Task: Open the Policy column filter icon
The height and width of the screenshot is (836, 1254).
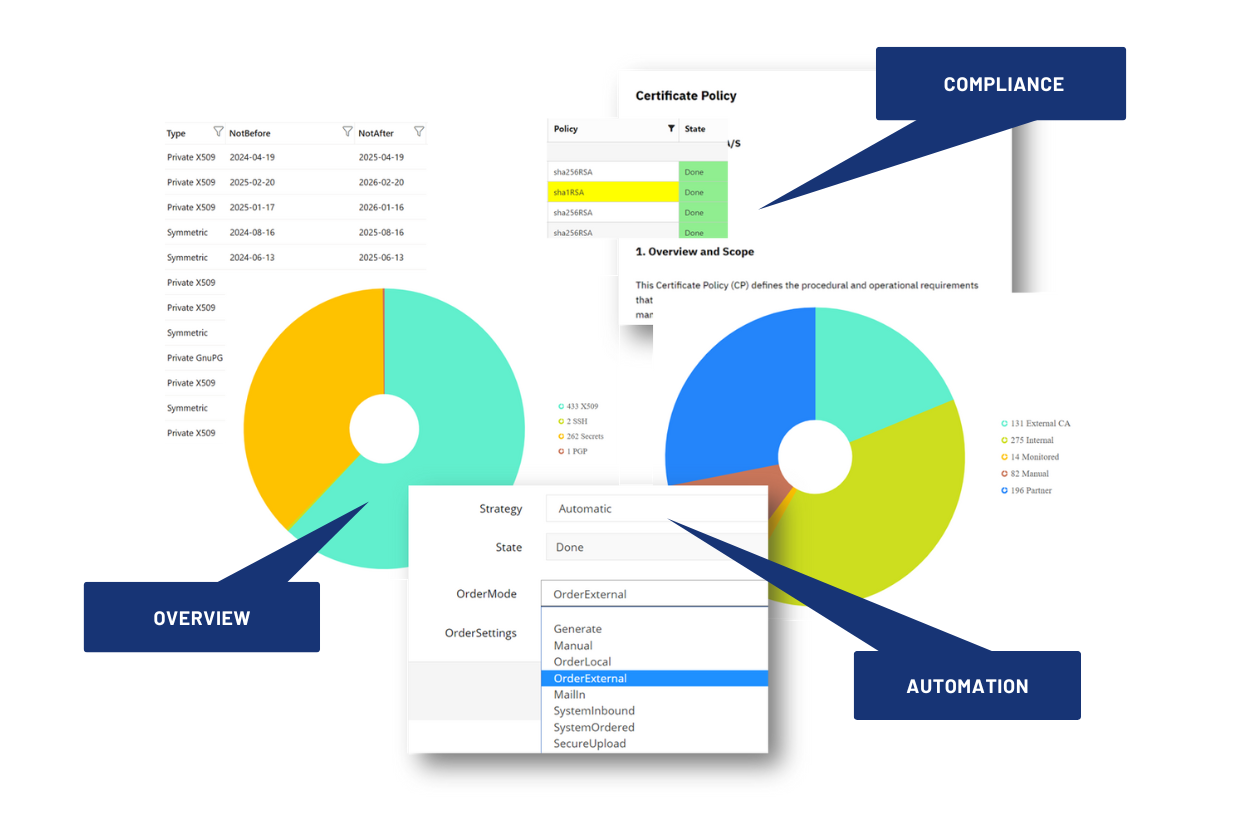Action: [x=670, y=129]
